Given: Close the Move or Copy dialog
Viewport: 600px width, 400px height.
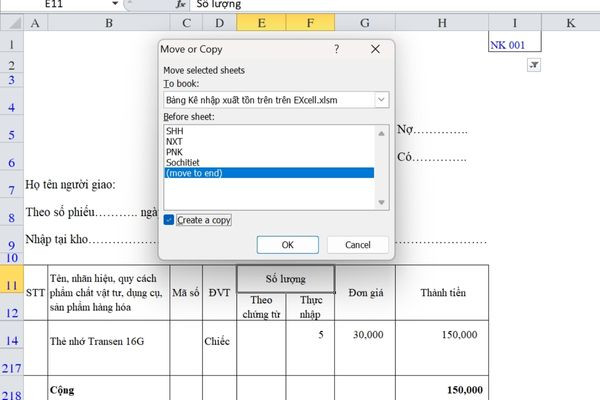Looking at the screenshot, I should pos(375,49).
